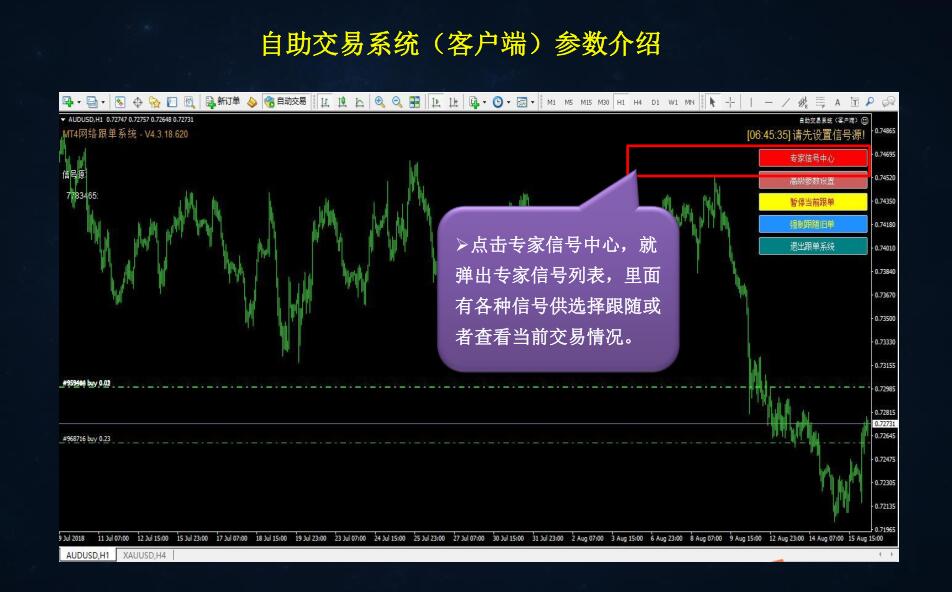Switch chart to H4 timeframe
This screenshot has width=952, height=592.
[637, 101]
